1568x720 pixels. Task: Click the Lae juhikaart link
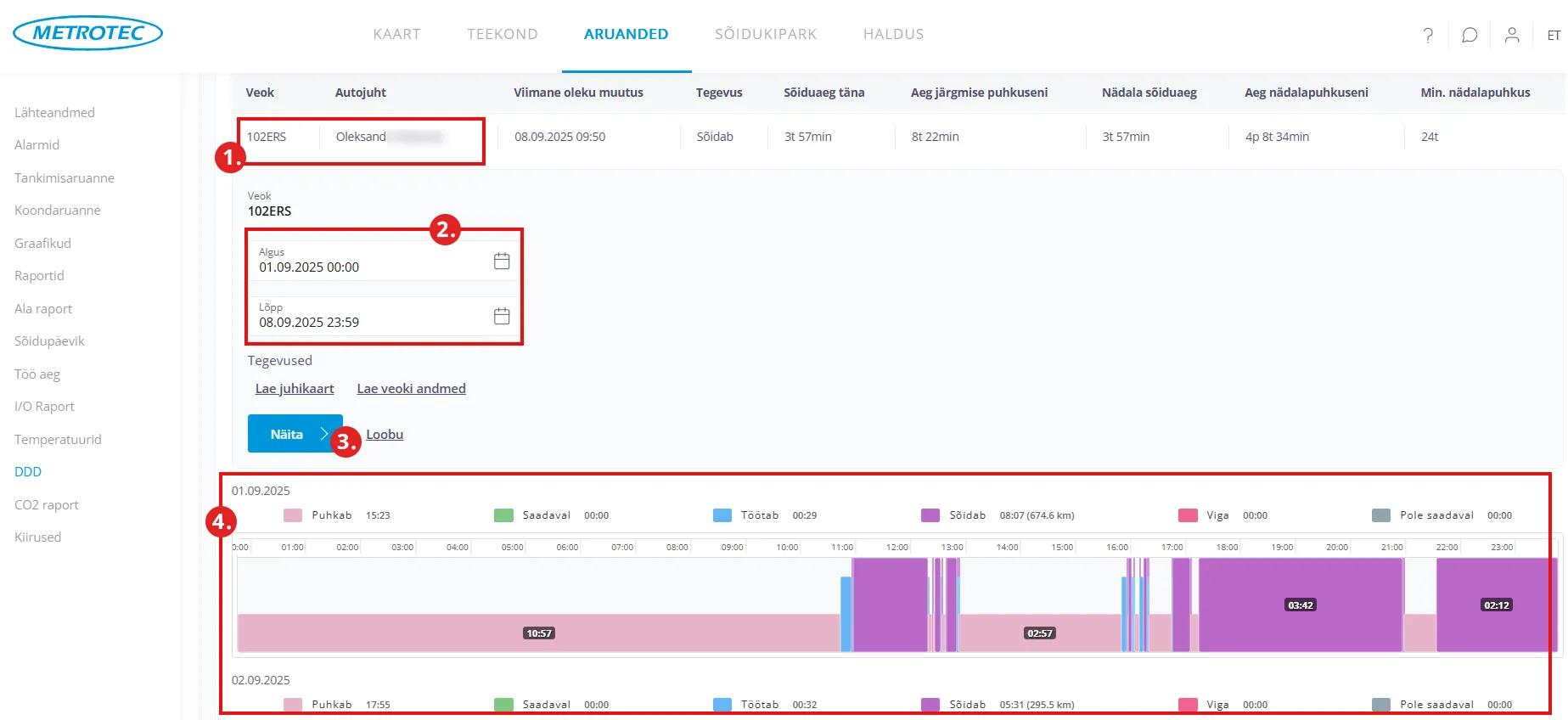coord(295,389)
